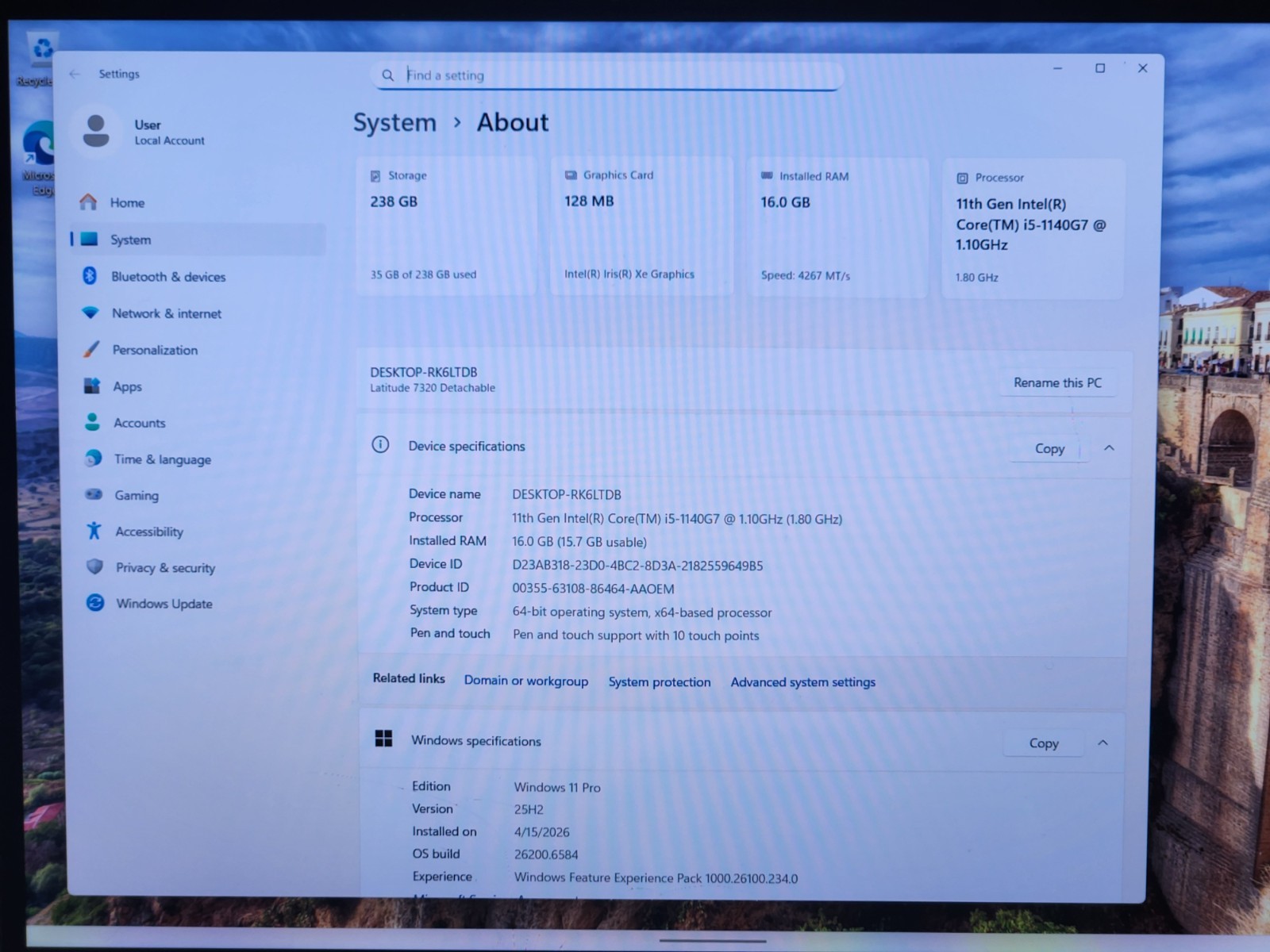Screen dimensions: 1270x952
Task: Open Windows Update page
Action: [202, 604]
